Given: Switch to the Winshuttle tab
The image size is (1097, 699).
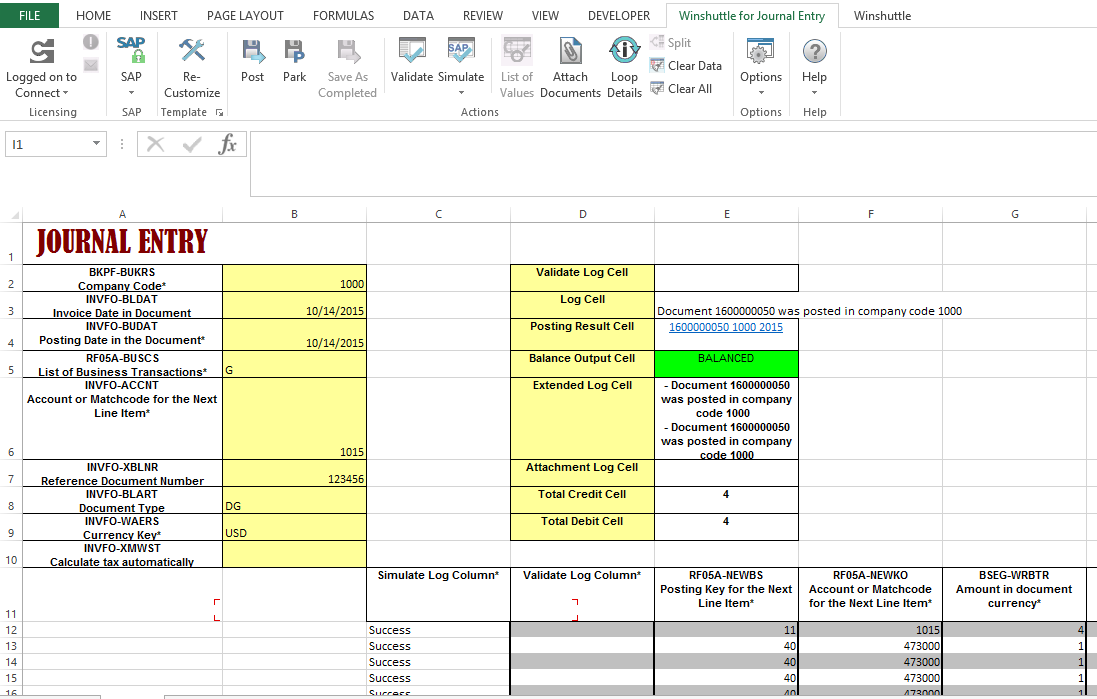Looking at the screenshot, I should click(x=882, y=15).
